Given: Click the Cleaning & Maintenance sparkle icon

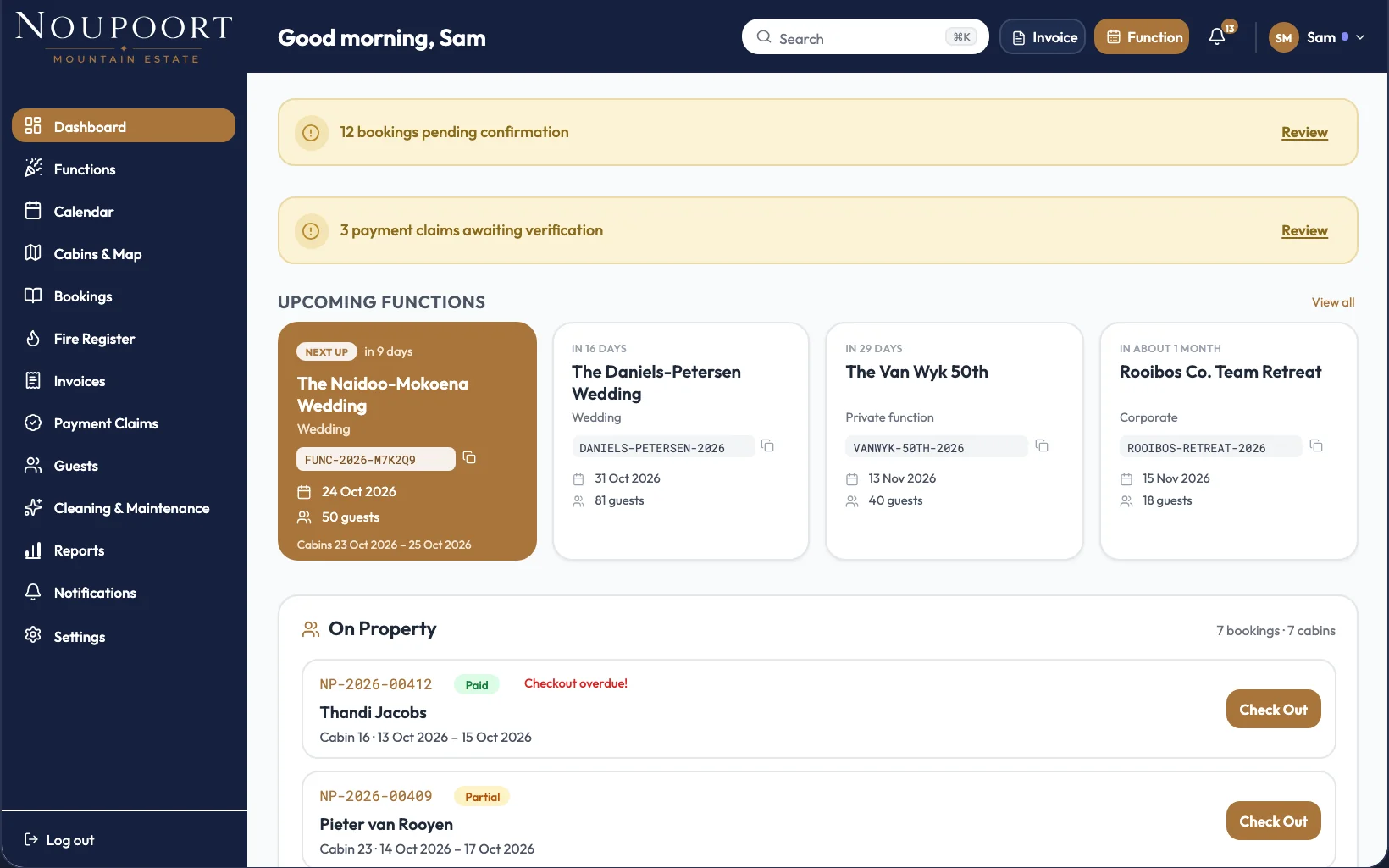Looking at the screenshot, I should pos(33,507).
